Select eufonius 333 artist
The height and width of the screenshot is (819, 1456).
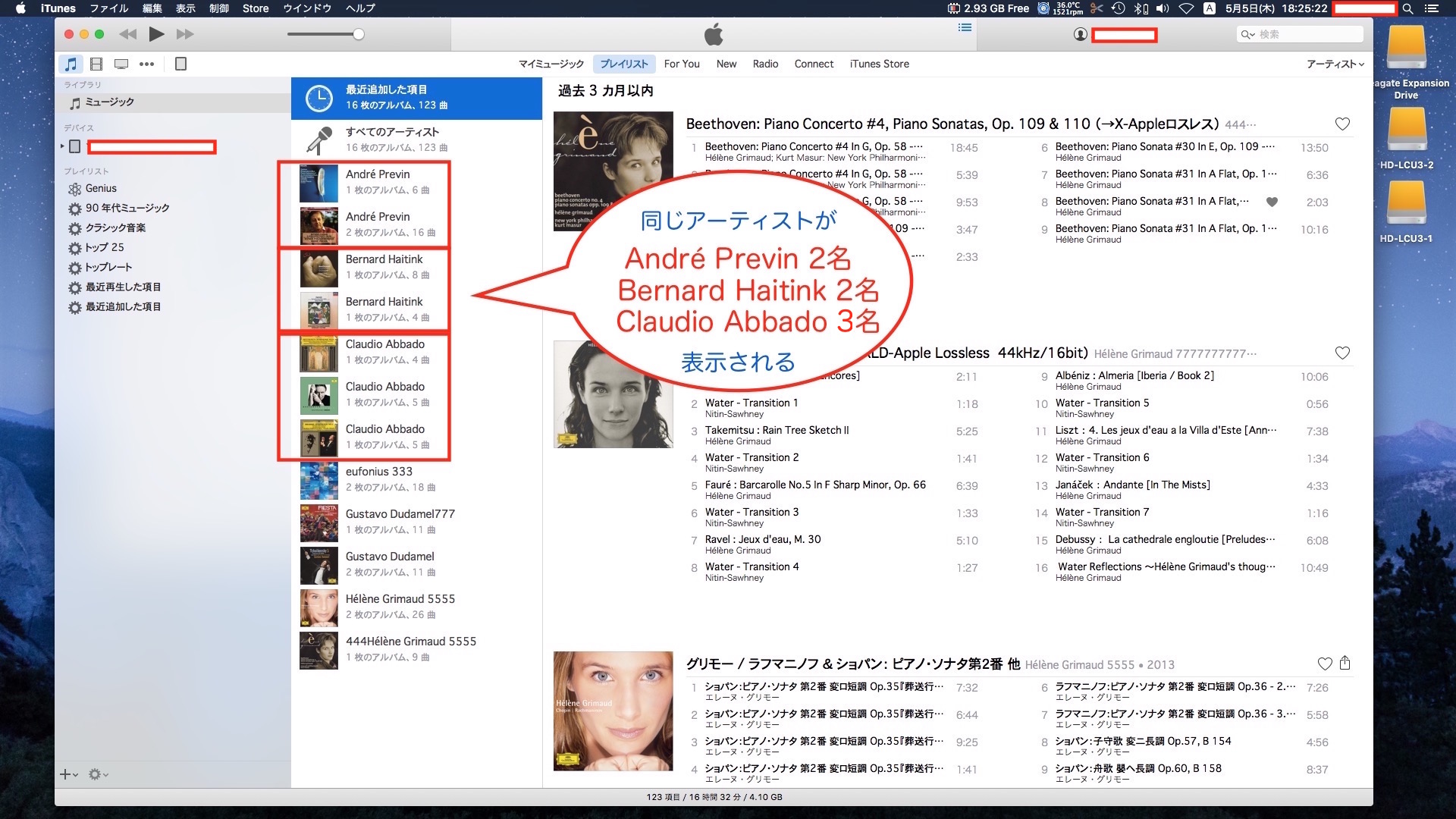pyautogui.click(x=416, y=480)
